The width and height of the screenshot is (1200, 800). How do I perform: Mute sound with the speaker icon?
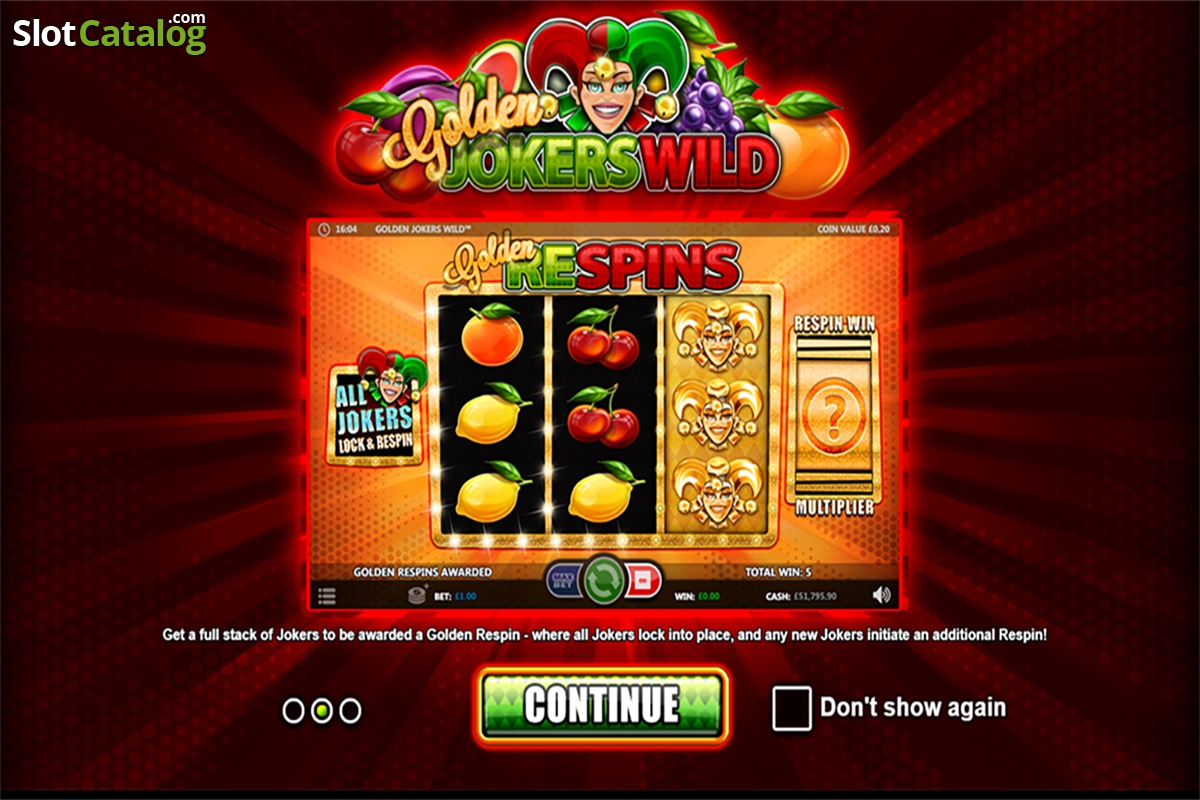click(x=881, y=595)
